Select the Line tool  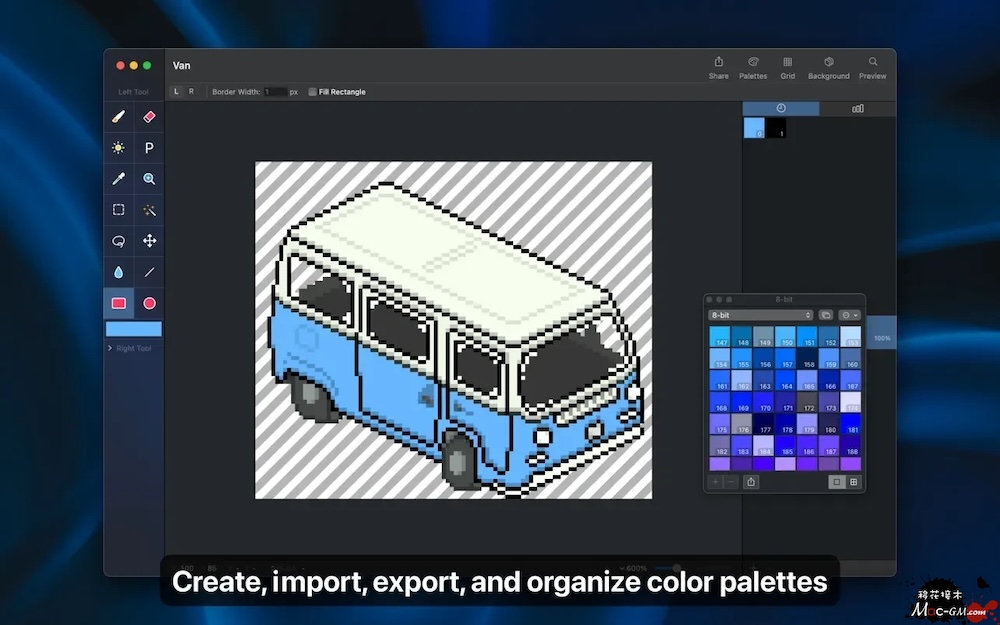149,272
